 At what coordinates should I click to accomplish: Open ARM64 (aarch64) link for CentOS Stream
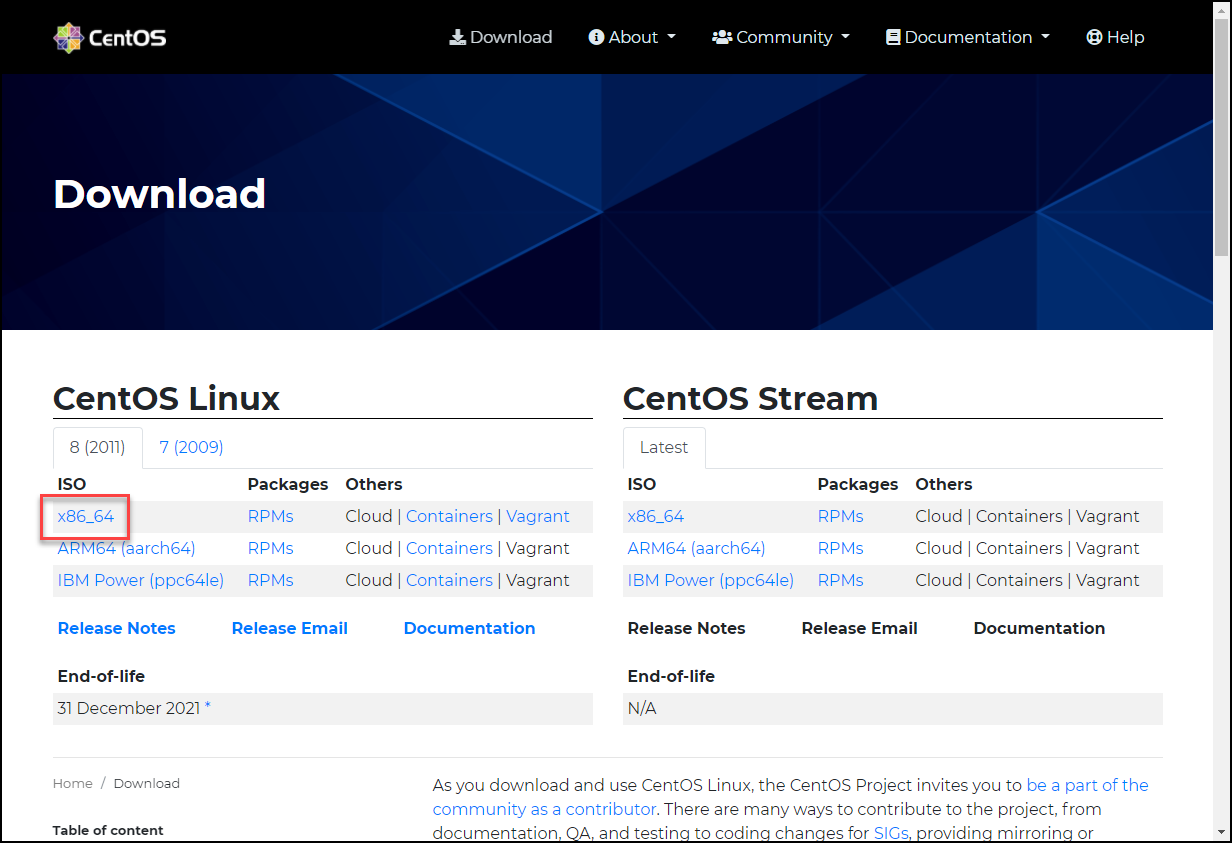[x=697, y=548]
